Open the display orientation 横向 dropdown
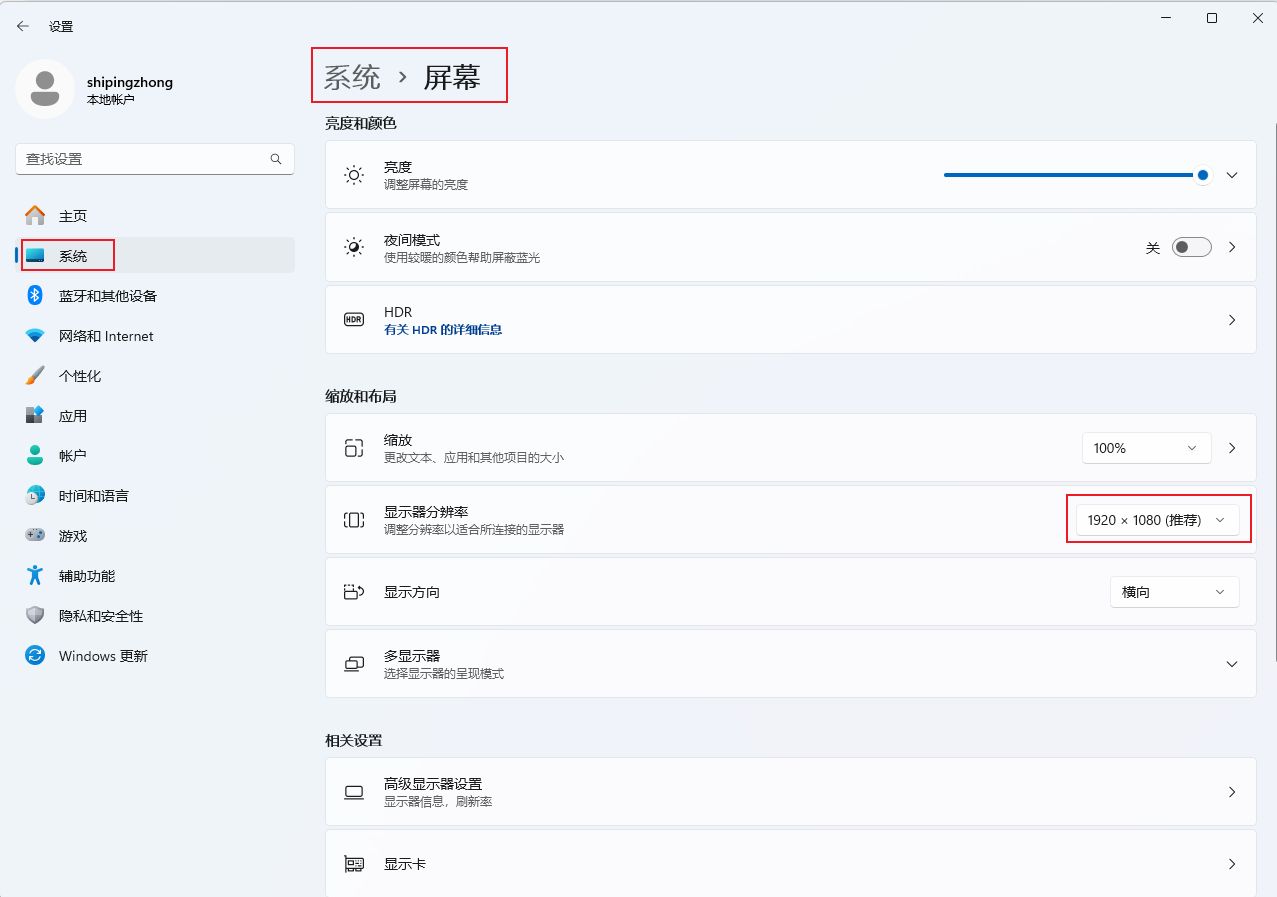 1174,592
